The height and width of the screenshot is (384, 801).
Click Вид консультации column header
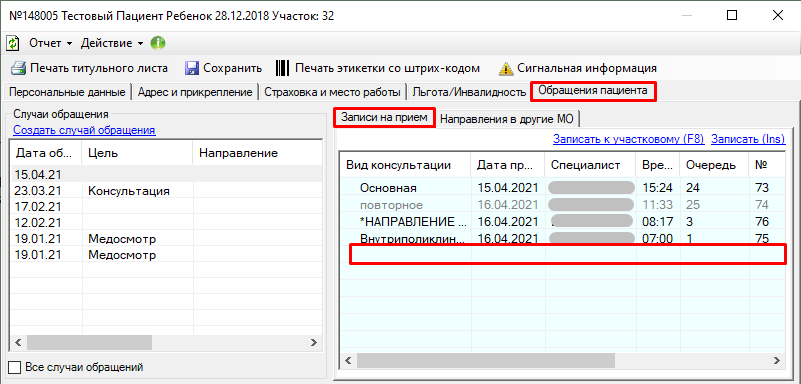click(405, 164)
